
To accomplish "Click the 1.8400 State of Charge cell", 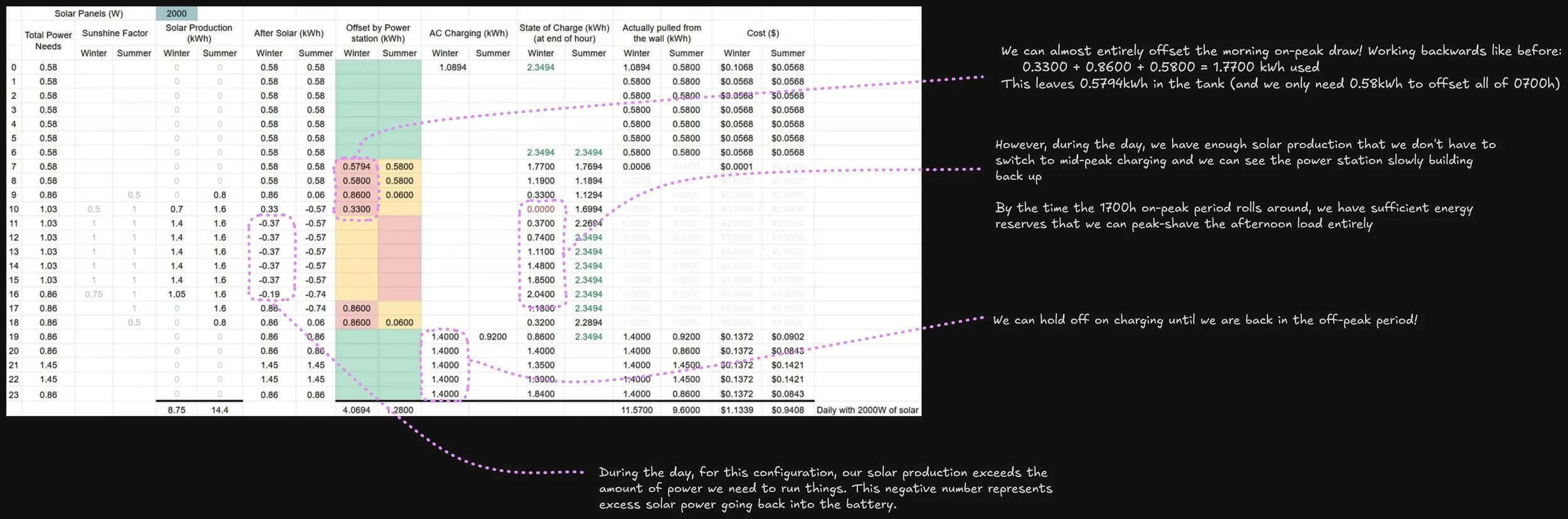I will 541,394.
